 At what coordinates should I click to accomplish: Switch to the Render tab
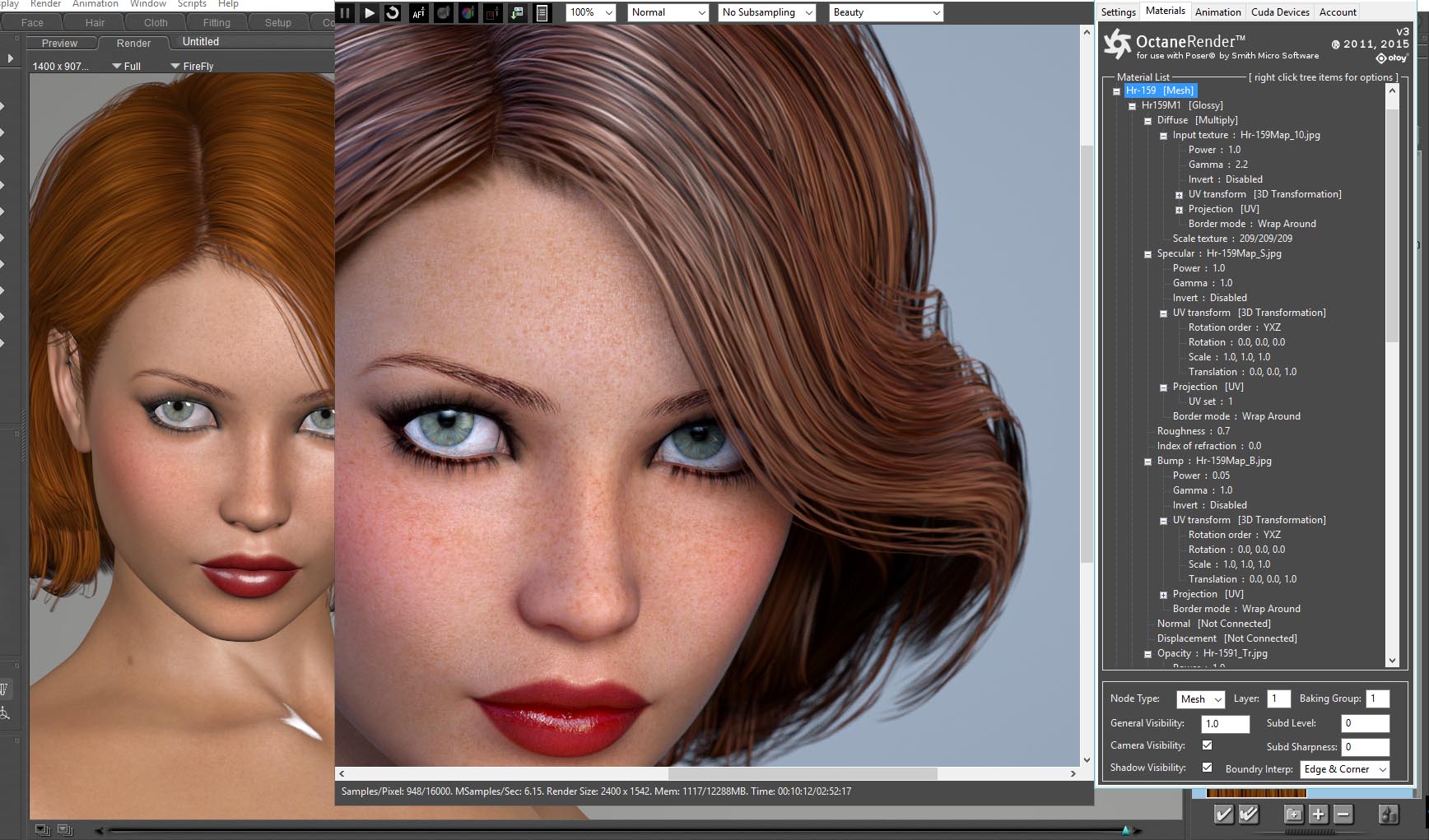(133, 43)
